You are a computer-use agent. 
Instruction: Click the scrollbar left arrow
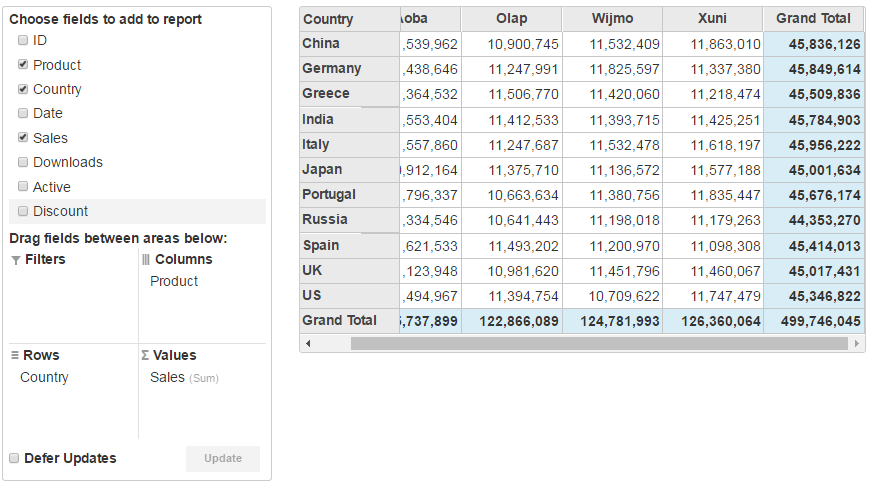tap(308, 343)
